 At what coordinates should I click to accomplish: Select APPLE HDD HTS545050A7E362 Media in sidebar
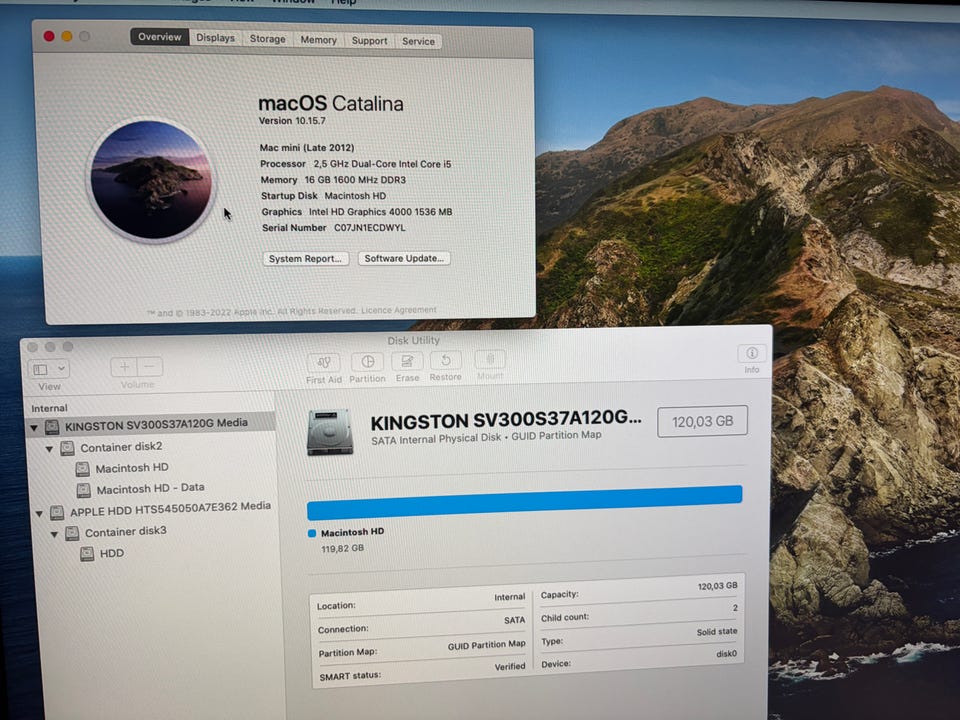coord(170,509)
